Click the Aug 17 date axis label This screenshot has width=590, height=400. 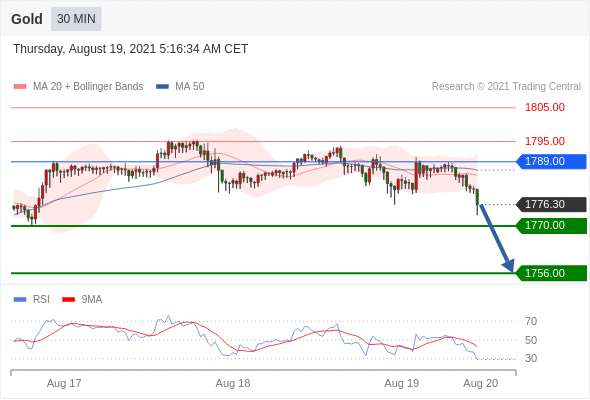pyautogui.click(x=64, y=383)
